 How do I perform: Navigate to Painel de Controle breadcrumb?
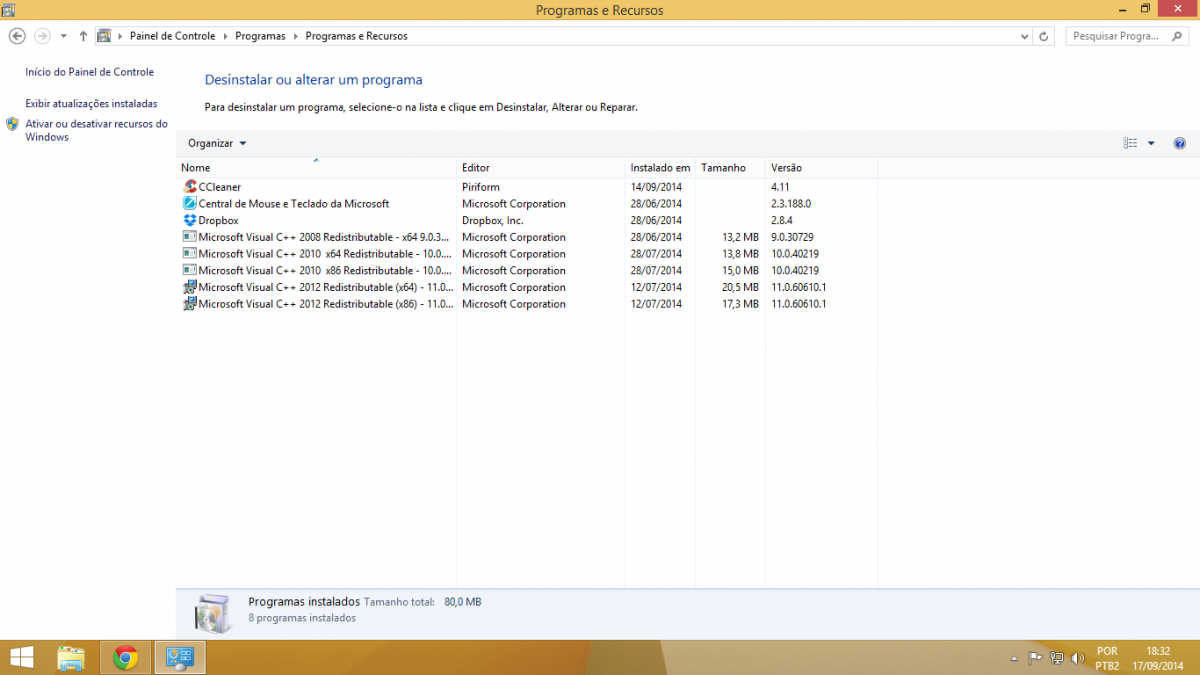click(173, 36)
